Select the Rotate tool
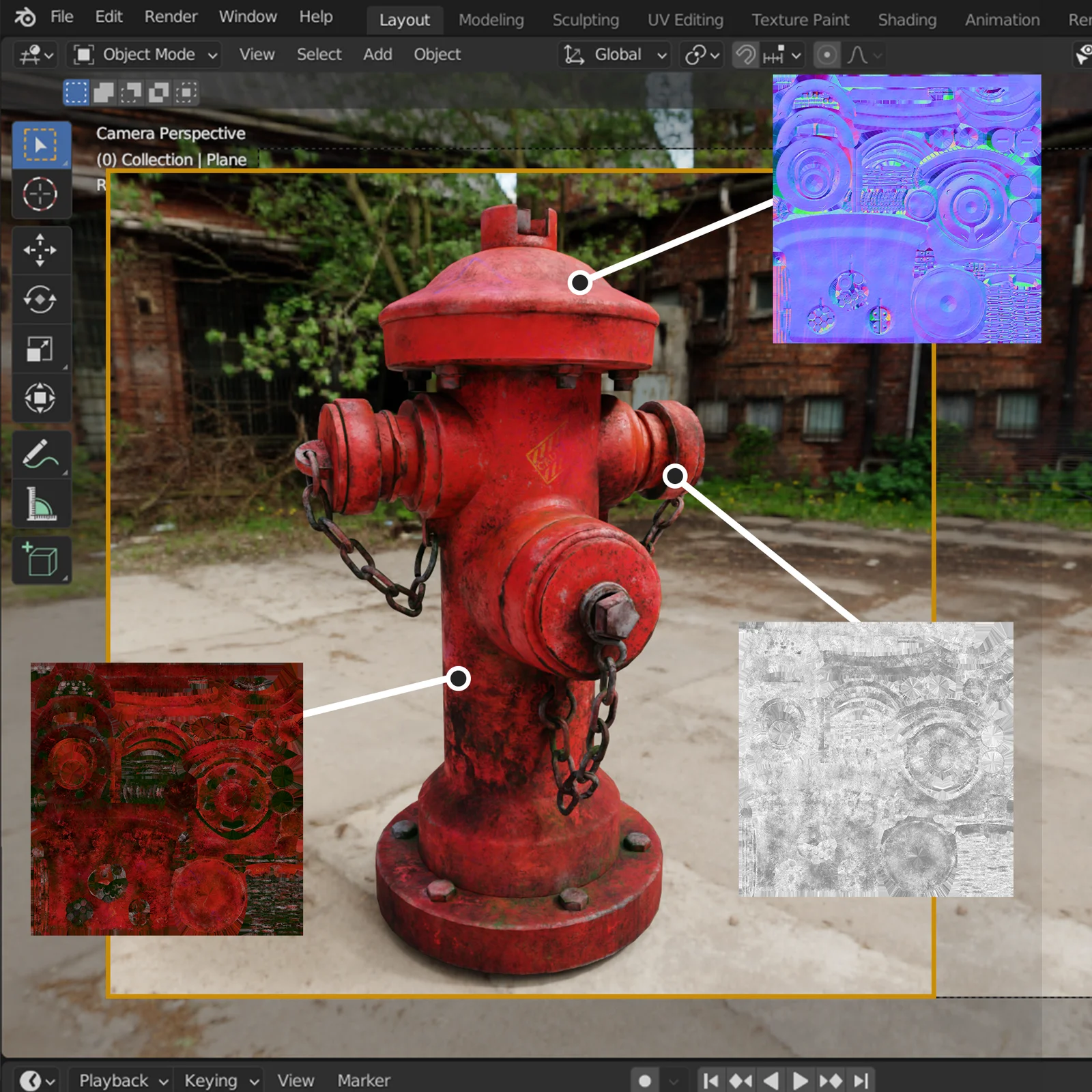The height and width of the screenshot is (1092, 1092). [40, 299]
